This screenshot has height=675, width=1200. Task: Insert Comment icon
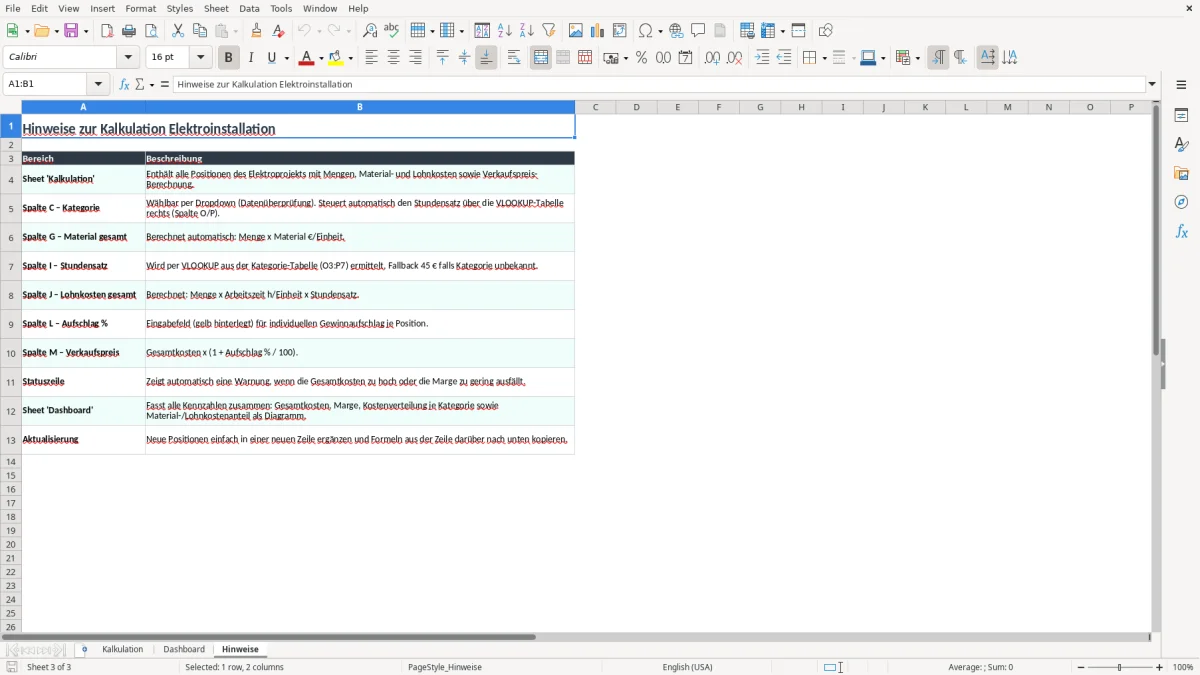coord(698,31)
